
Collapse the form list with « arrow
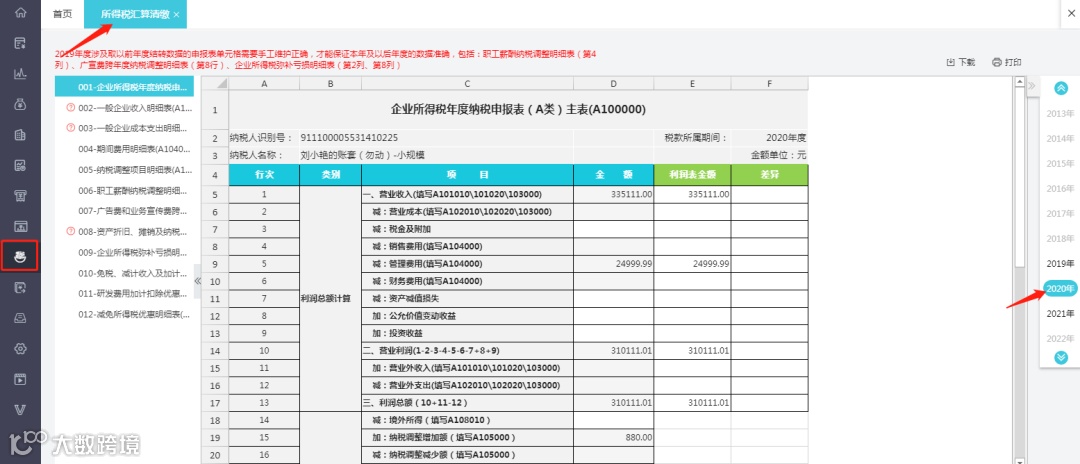(198, 281)
